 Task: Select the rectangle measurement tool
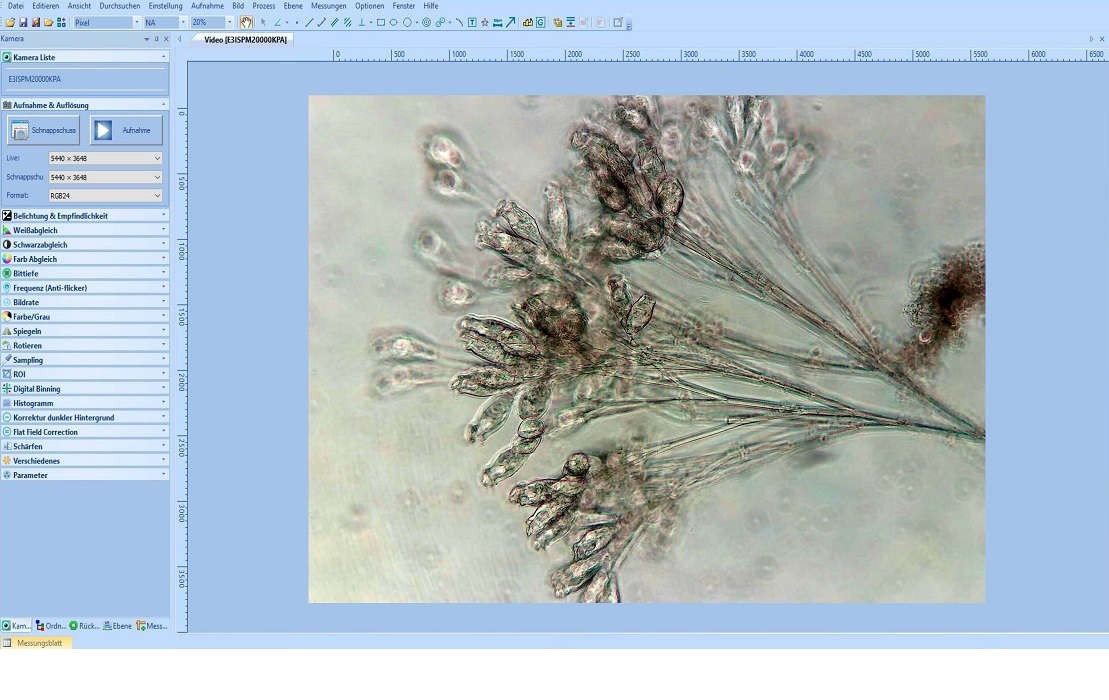point(380,22)
